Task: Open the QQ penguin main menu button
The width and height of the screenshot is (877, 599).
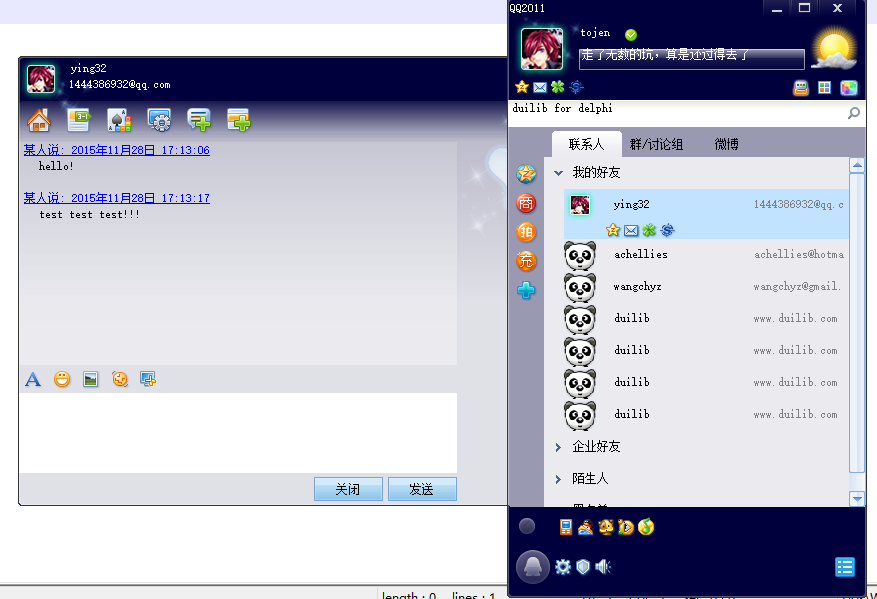Action: click(x=532, y=567)
